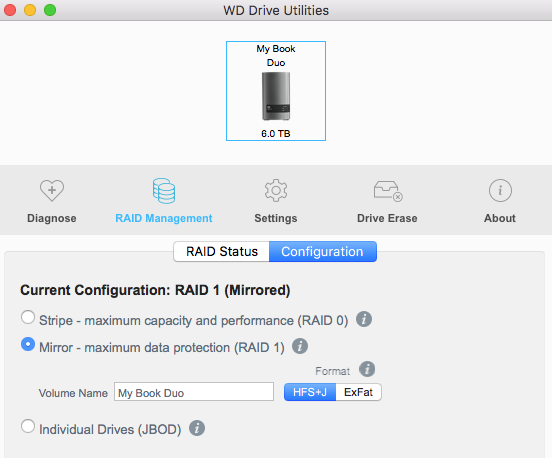552x458 pixels.
Task: Open the Diagnose heart icon
Action: 52,190
